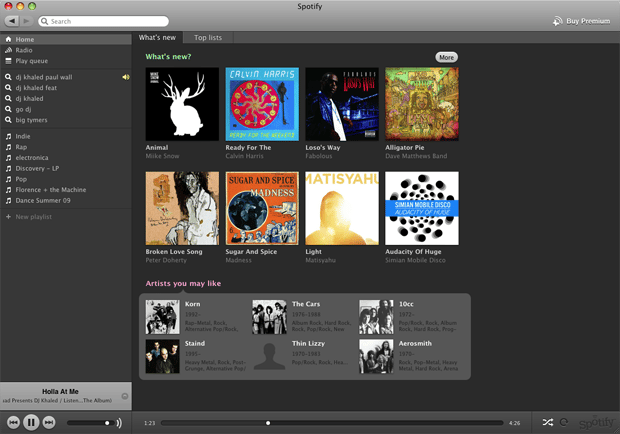620x434 pixels.
Task: Open the Indie playlist
Action: click(x=66, y=136)
